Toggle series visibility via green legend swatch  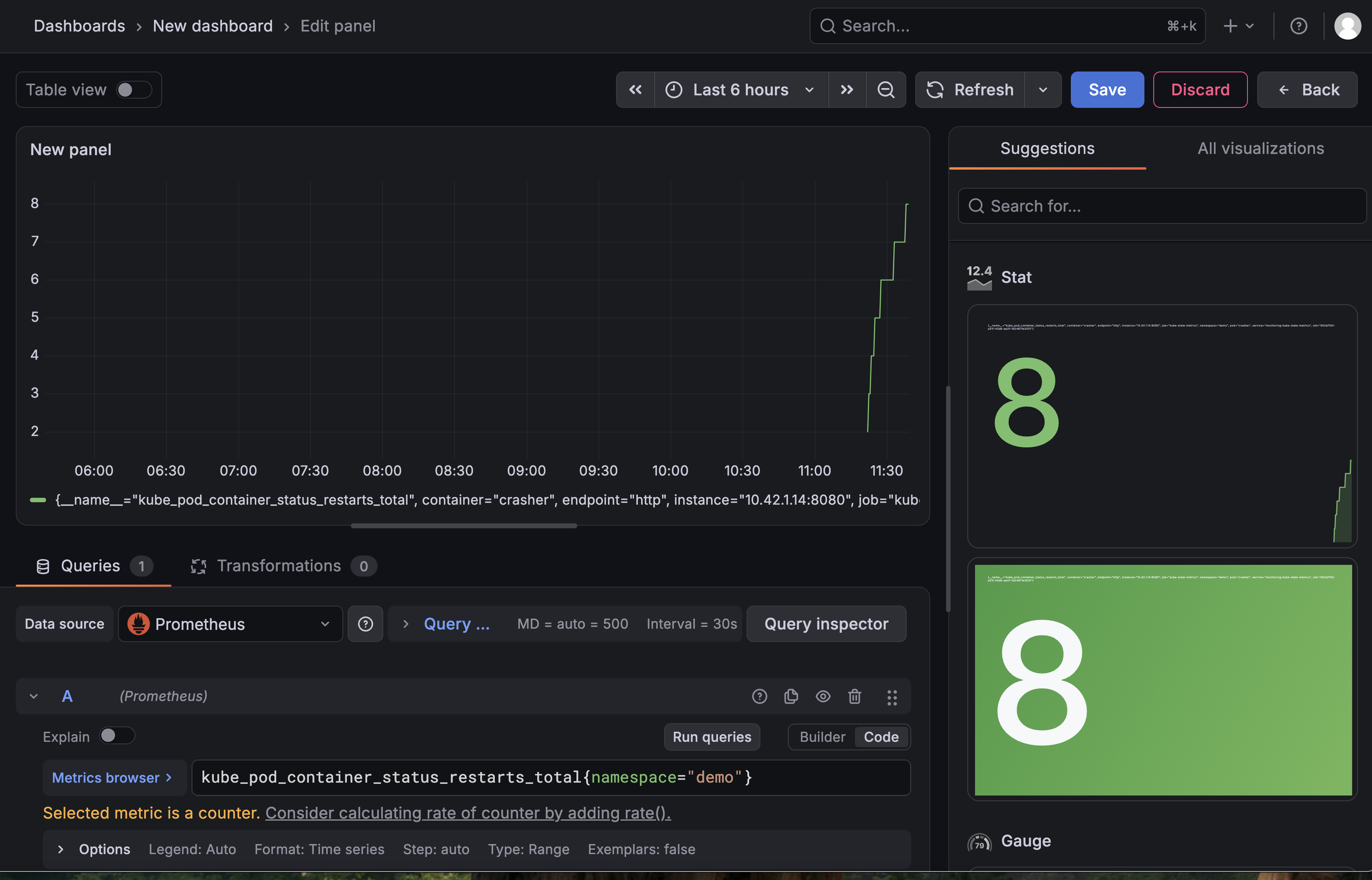[38, 500]
